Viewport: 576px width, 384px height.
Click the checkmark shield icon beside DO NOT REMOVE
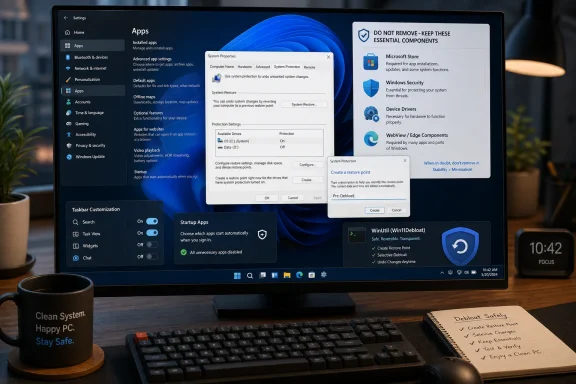point(363,36)
